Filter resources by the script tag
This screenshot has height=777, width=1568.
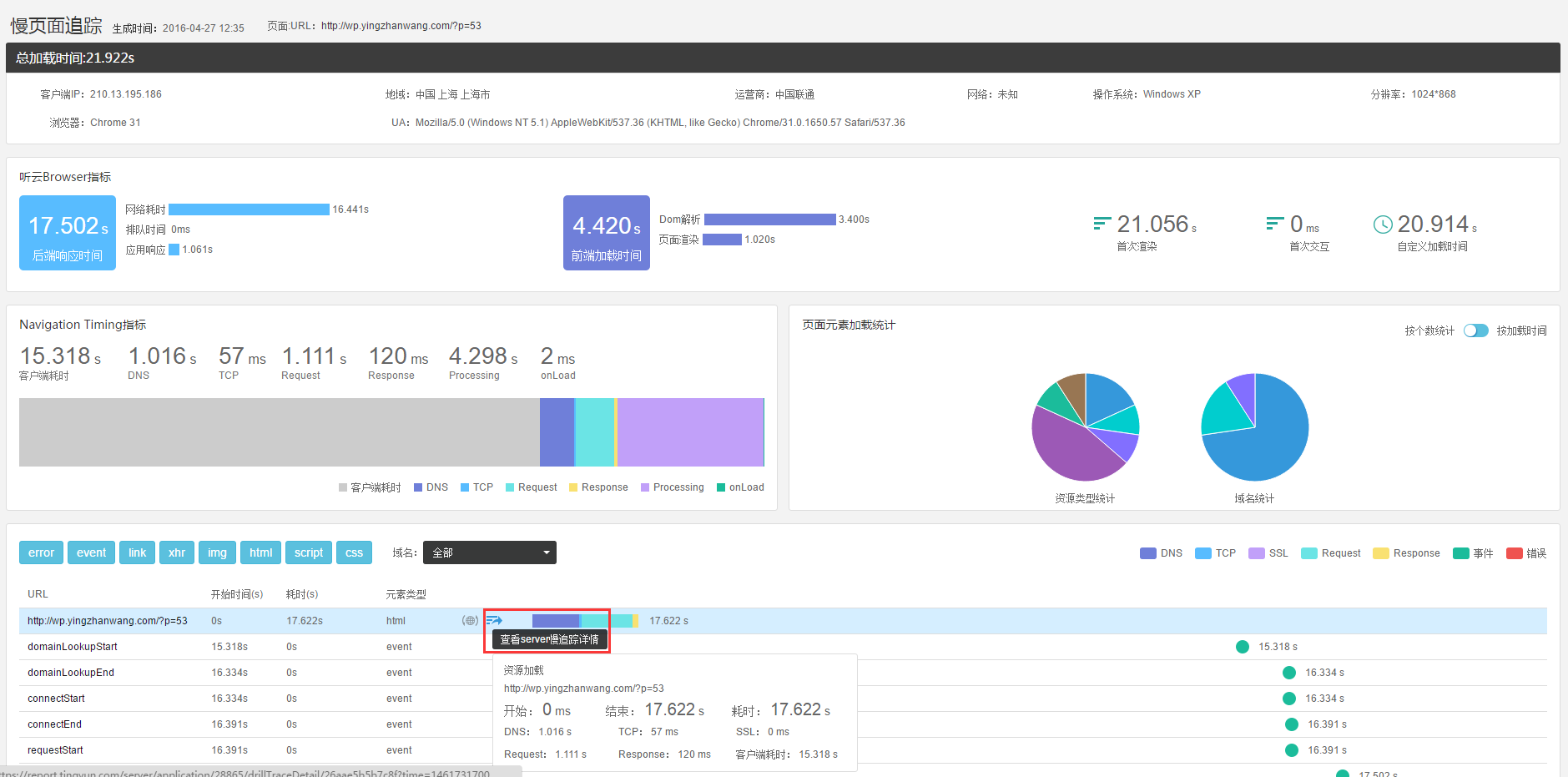(x=308, y=552)
